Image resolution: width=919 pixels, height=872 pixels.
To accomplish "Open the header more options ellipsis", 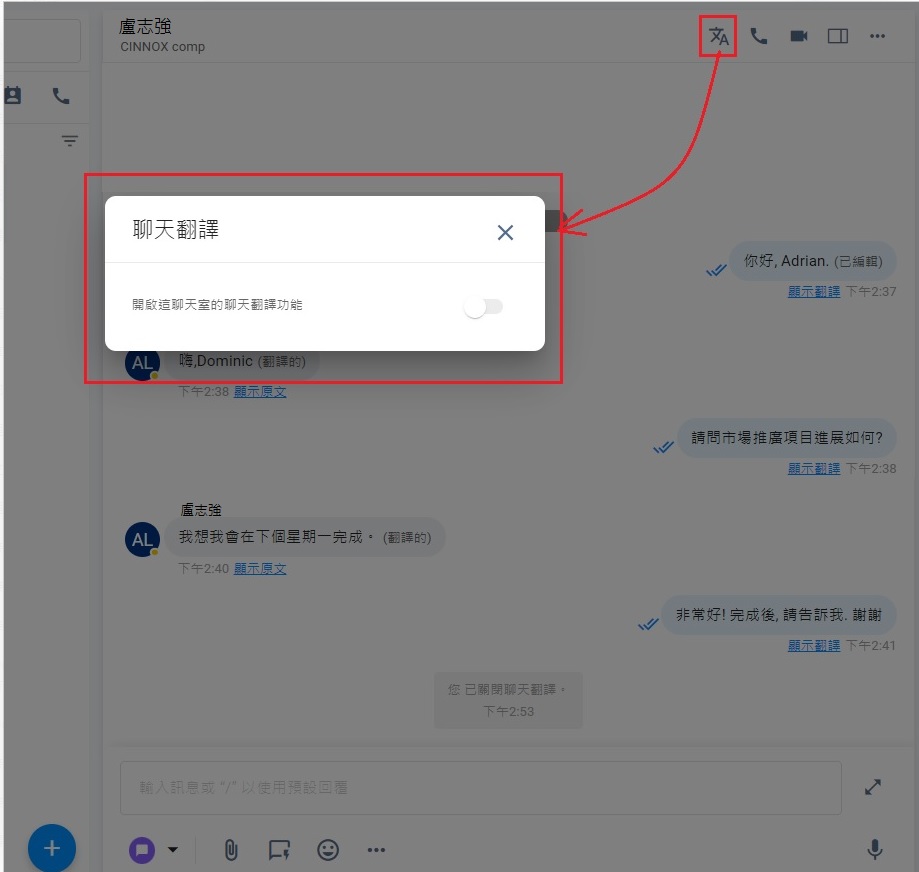I will [x=877, y=36].
